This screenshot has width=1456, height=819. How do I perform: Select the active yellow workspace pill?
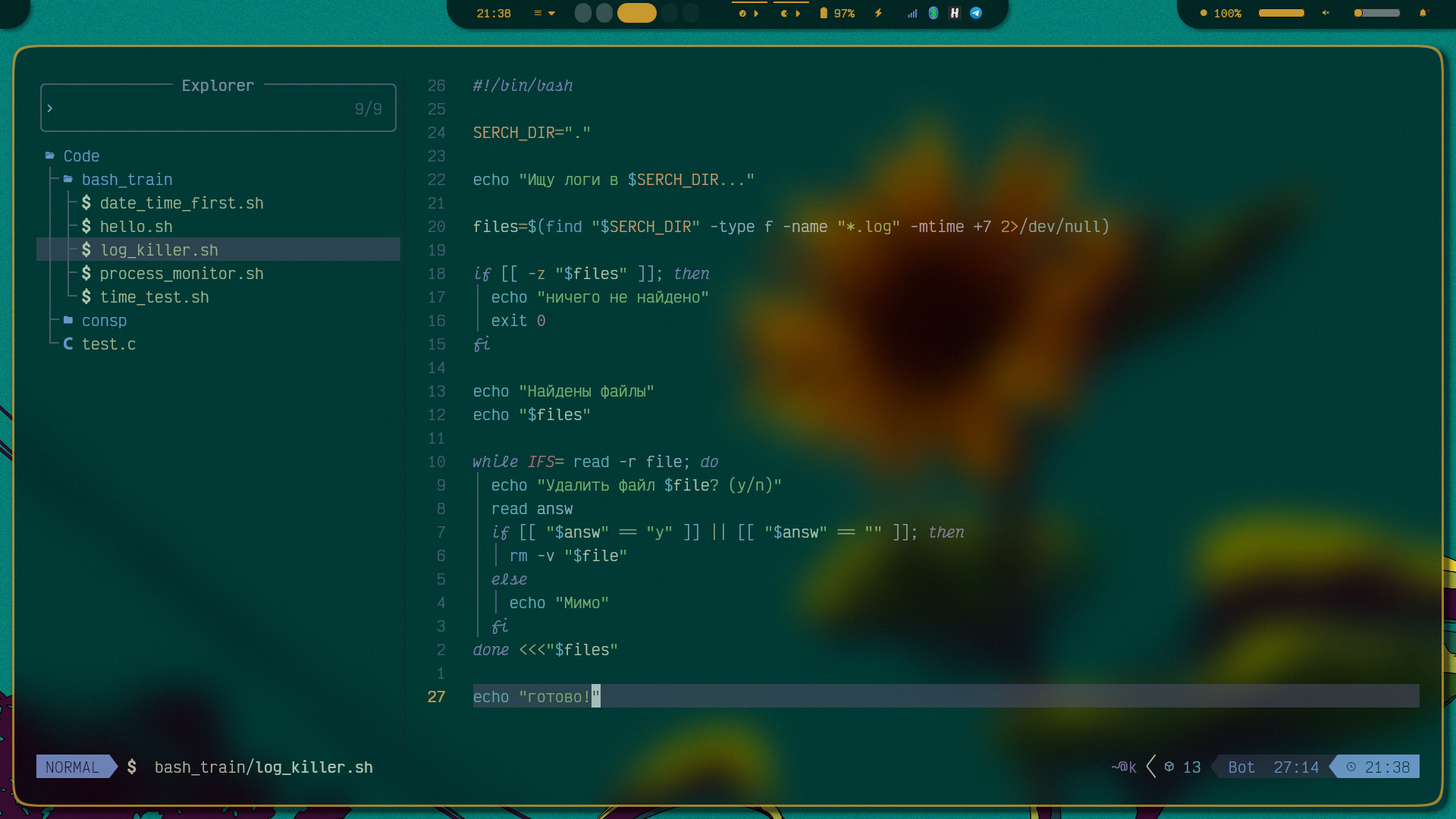(637, 13)
